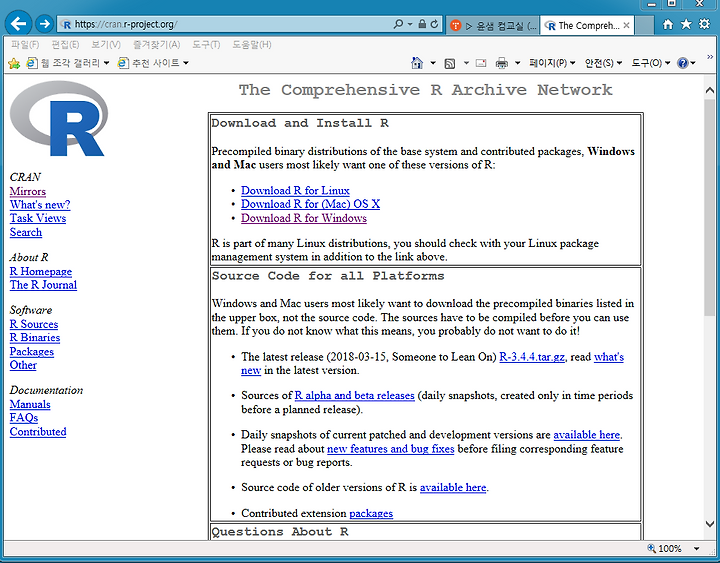The width and height of the screenshot is (720, 563).
Task: Open the Manuals documentation link
Action: pyautogui.click(x=30, y=404)
